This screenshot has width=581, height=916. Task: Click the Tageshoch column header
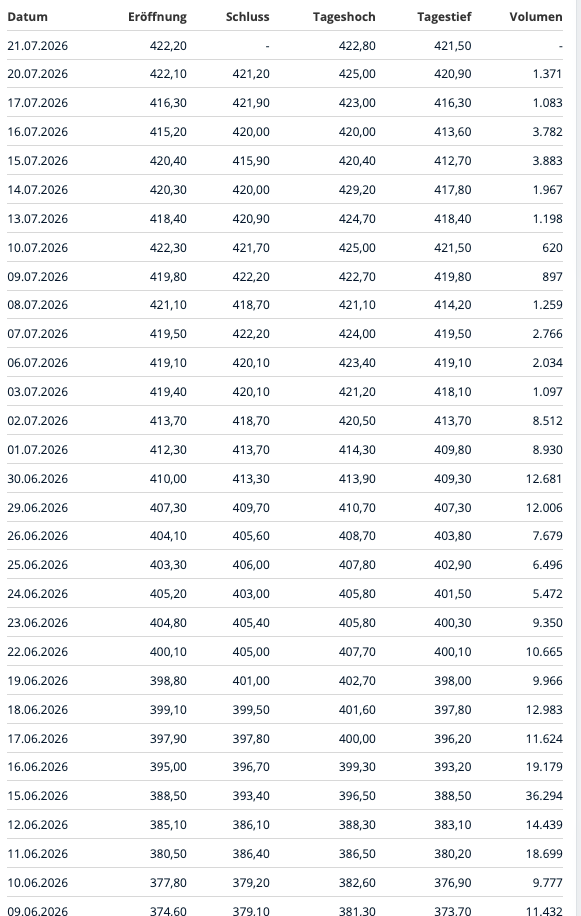[x=344, y=17]
